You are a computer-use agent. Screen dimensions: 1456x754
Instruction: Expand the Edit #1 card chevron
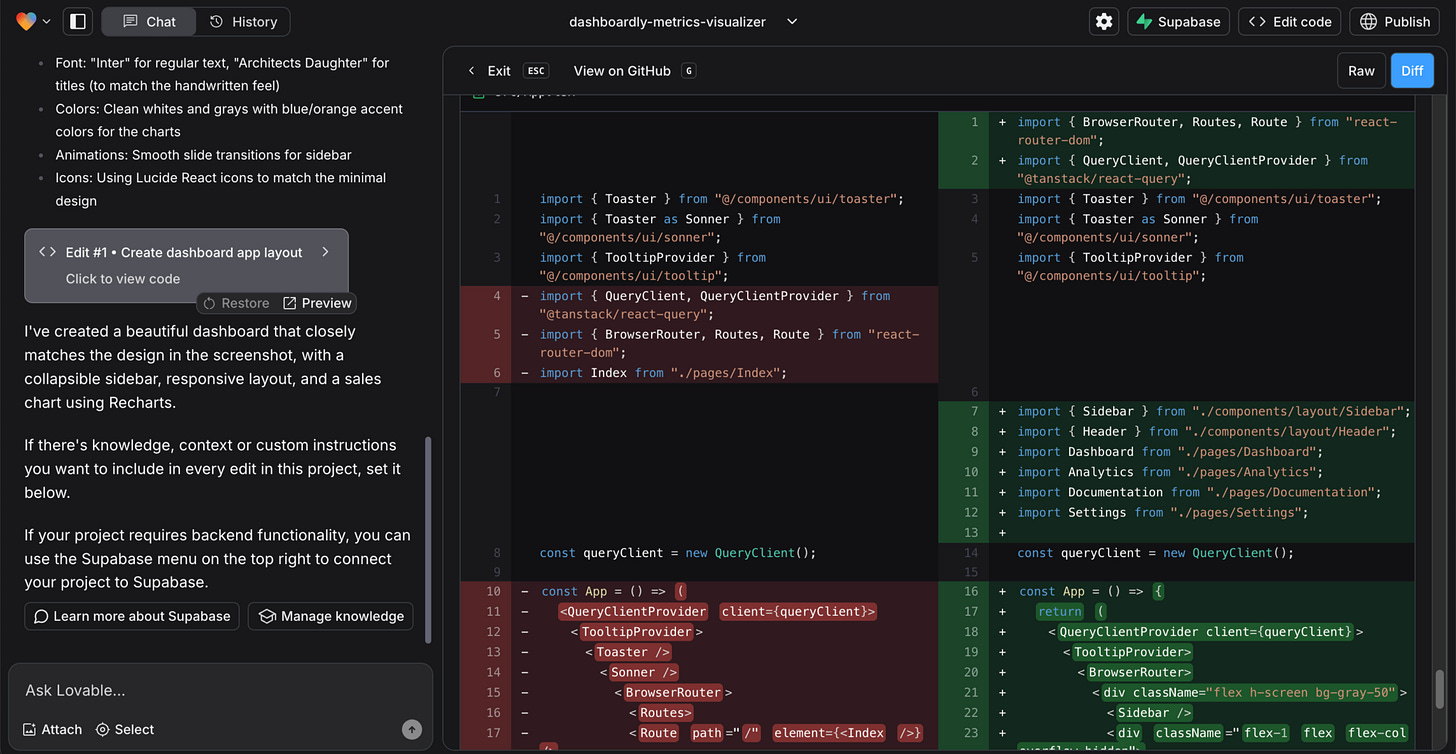325,252
